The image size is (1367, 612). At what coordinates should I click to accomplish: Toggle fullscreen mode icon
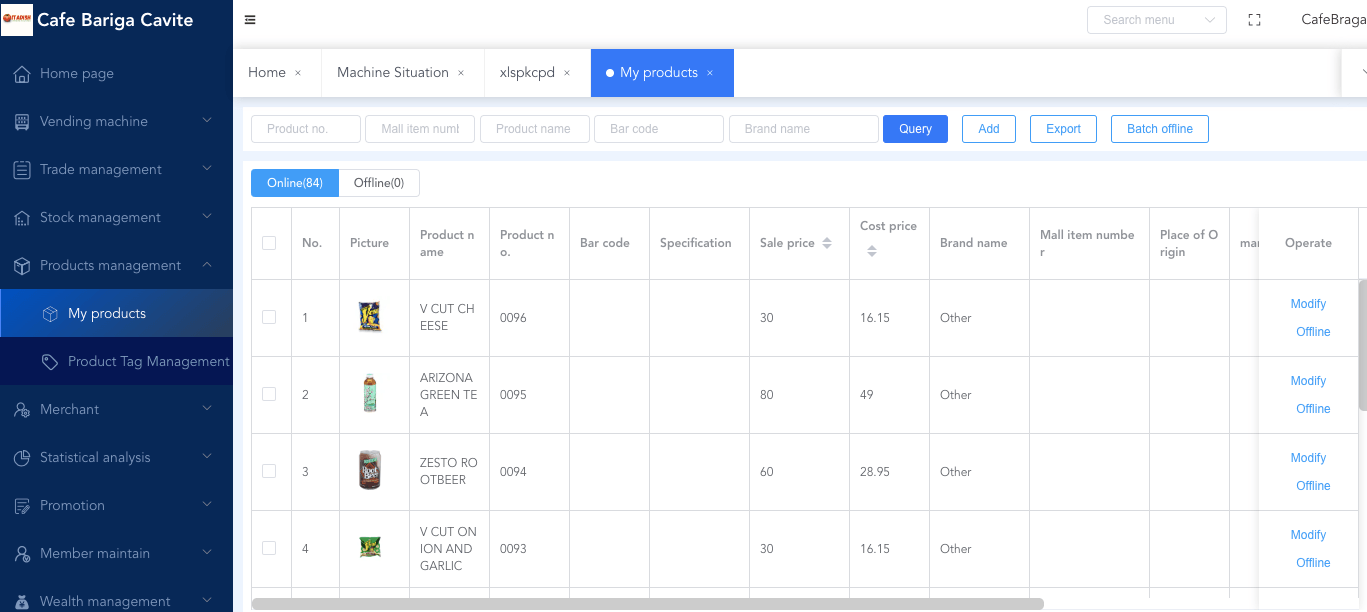click(x=1254, y=20)
